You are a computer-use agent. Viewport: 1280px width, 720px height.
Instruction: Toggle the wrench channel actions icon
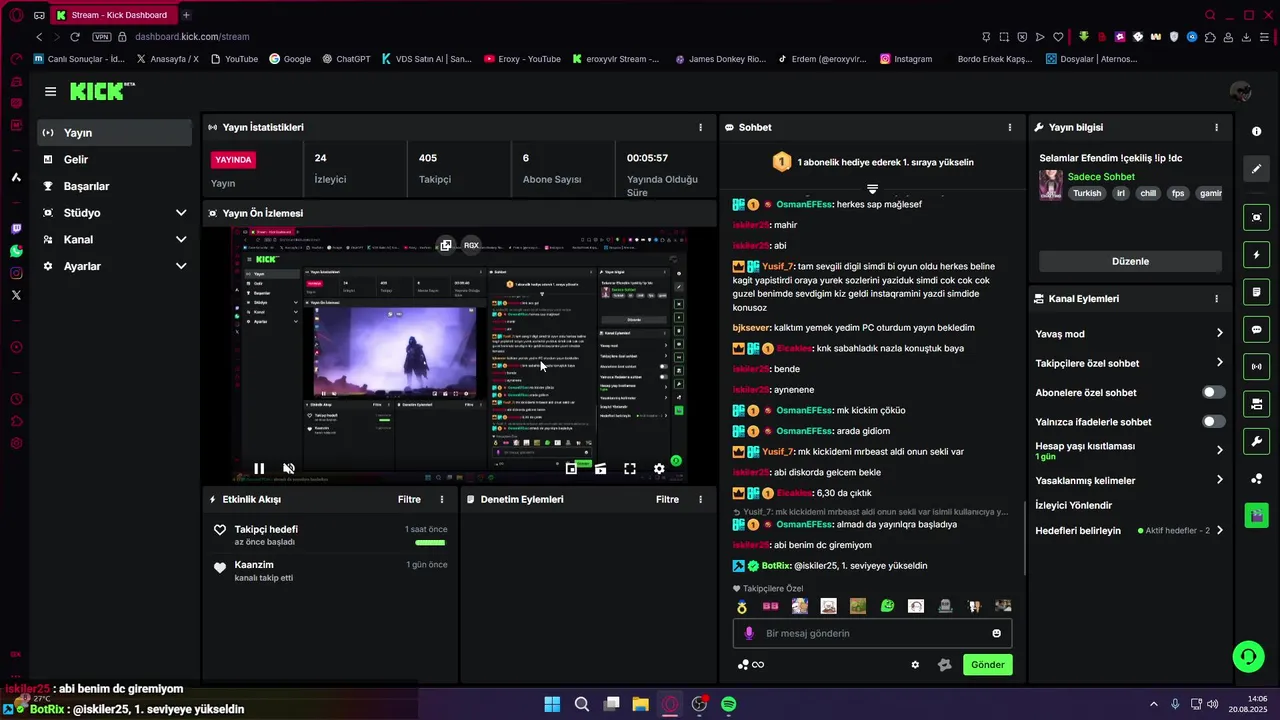coord(1256,441)
